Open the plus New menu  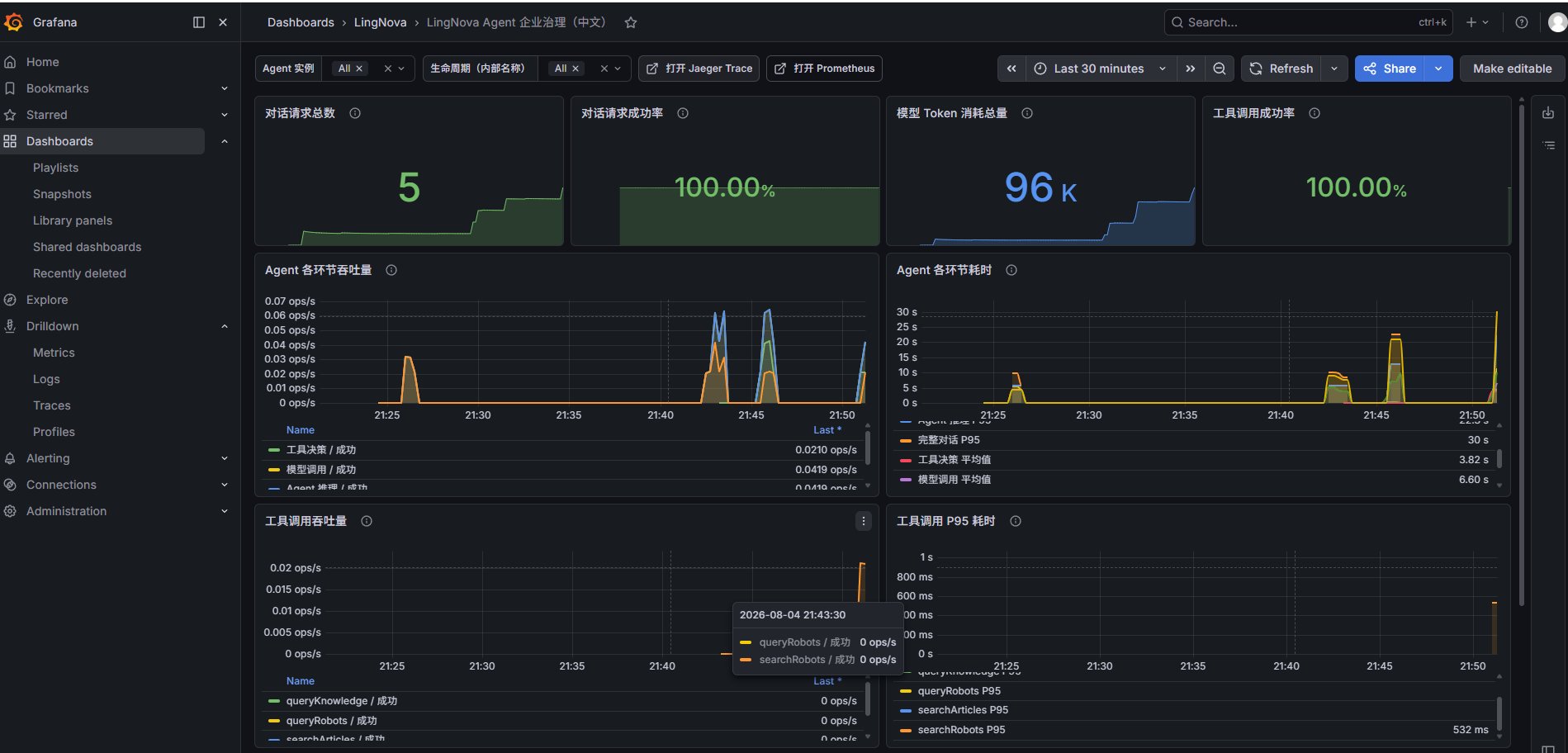pos(1477,22)
